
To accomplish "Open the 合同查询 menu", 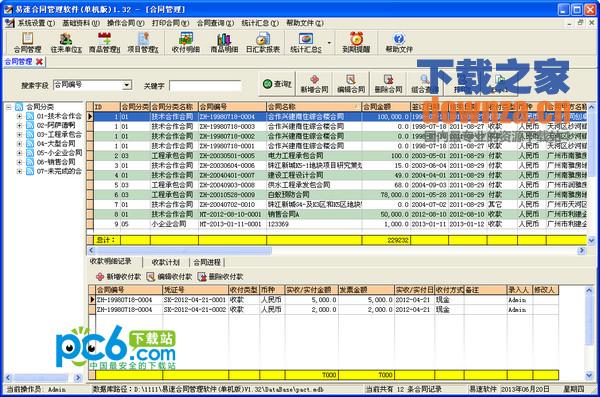I will [x=215, y=23].
